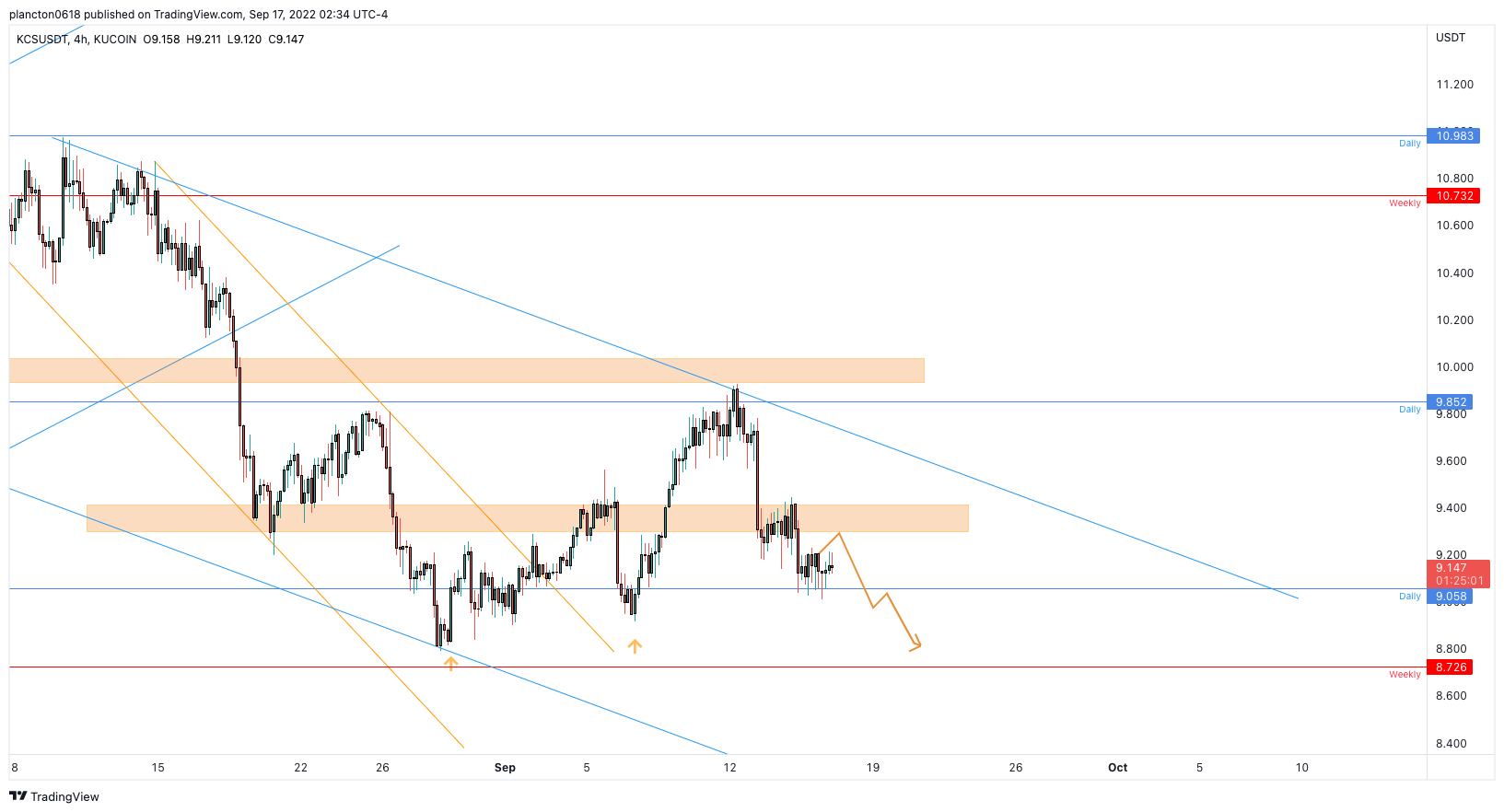
Task: Select the 9.058 Daily price label
Action: 1450,597
